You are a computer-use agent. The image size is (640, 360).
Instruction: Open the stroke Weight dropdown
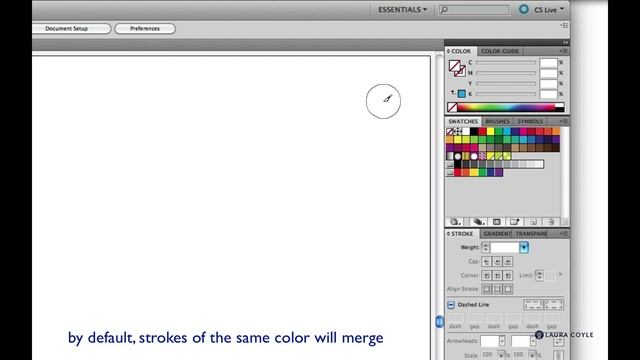tap(524, 247)
